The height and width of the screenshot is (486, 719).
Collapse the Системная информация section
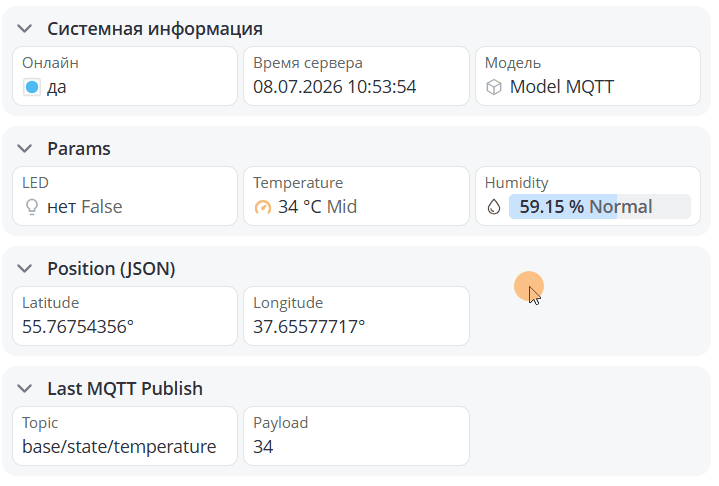24,29
